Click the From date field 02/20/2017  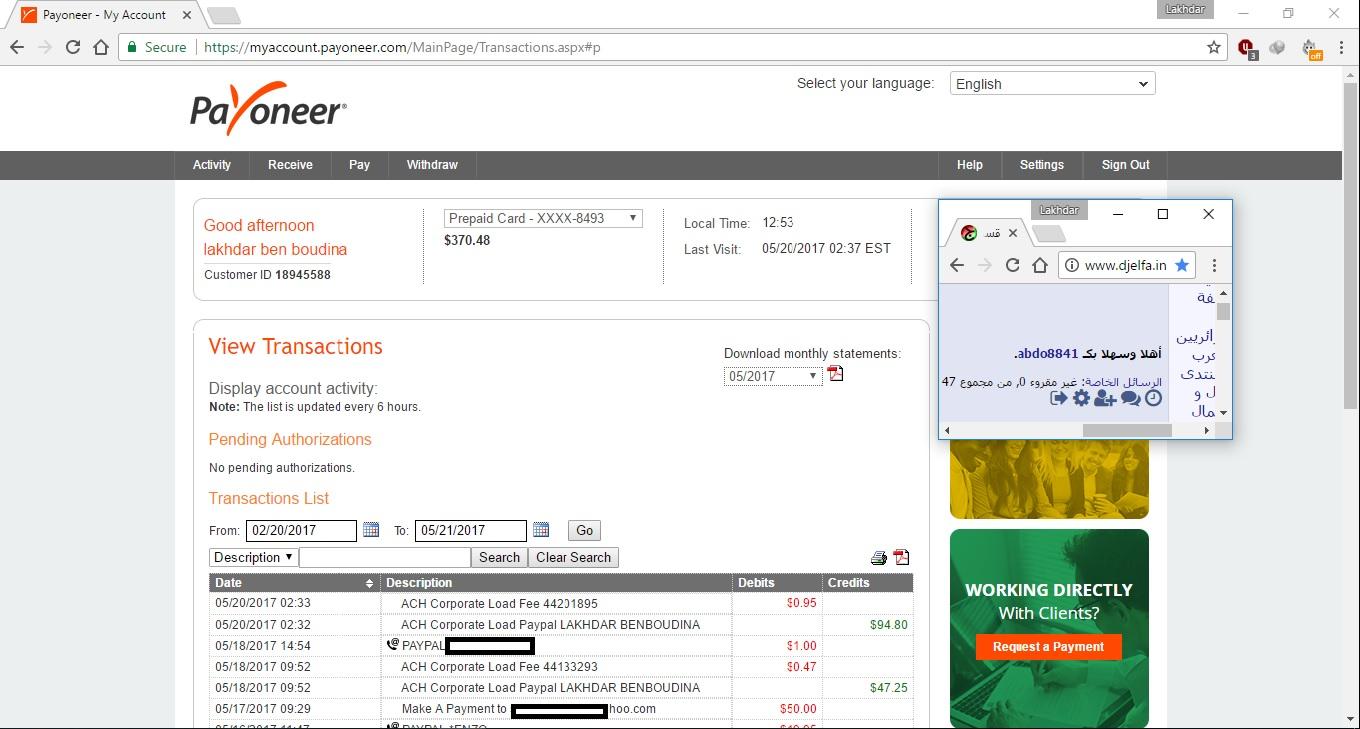point(302,530)
